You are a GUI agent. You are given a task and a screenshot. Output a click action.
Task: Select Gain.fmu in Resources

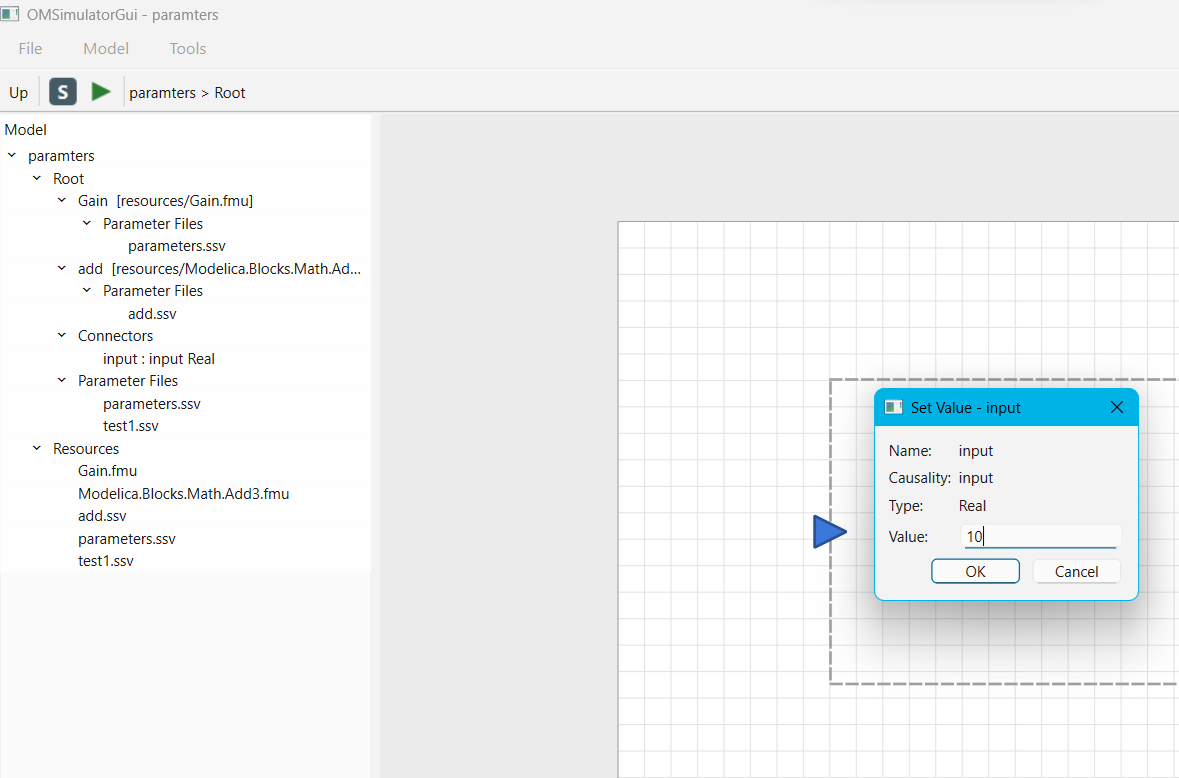[x=108, y=471]
